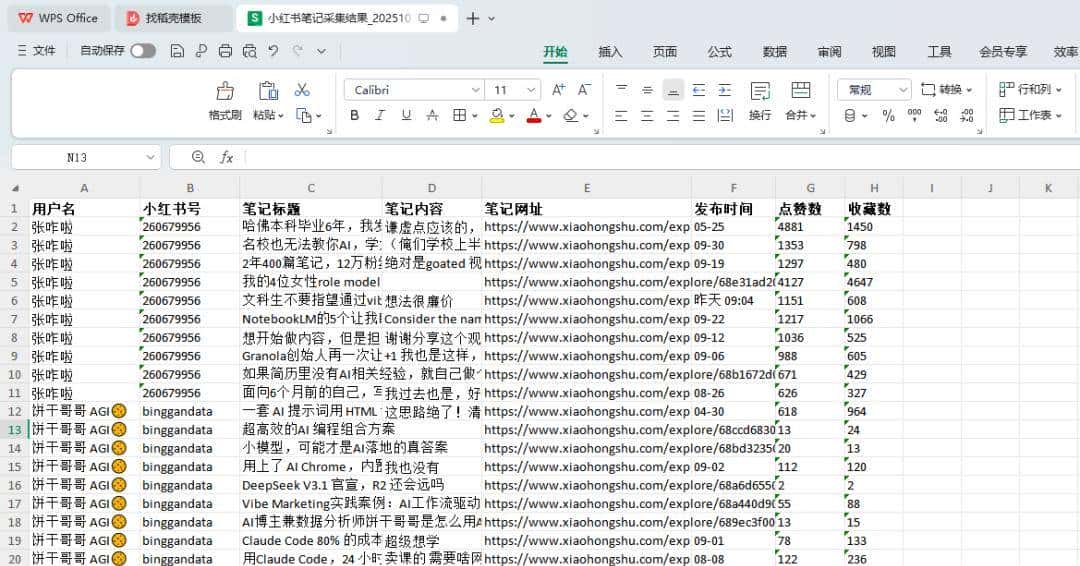Screen dimensions: 1080x566
Task: Select column E header
Action: (x=587, y=188)
